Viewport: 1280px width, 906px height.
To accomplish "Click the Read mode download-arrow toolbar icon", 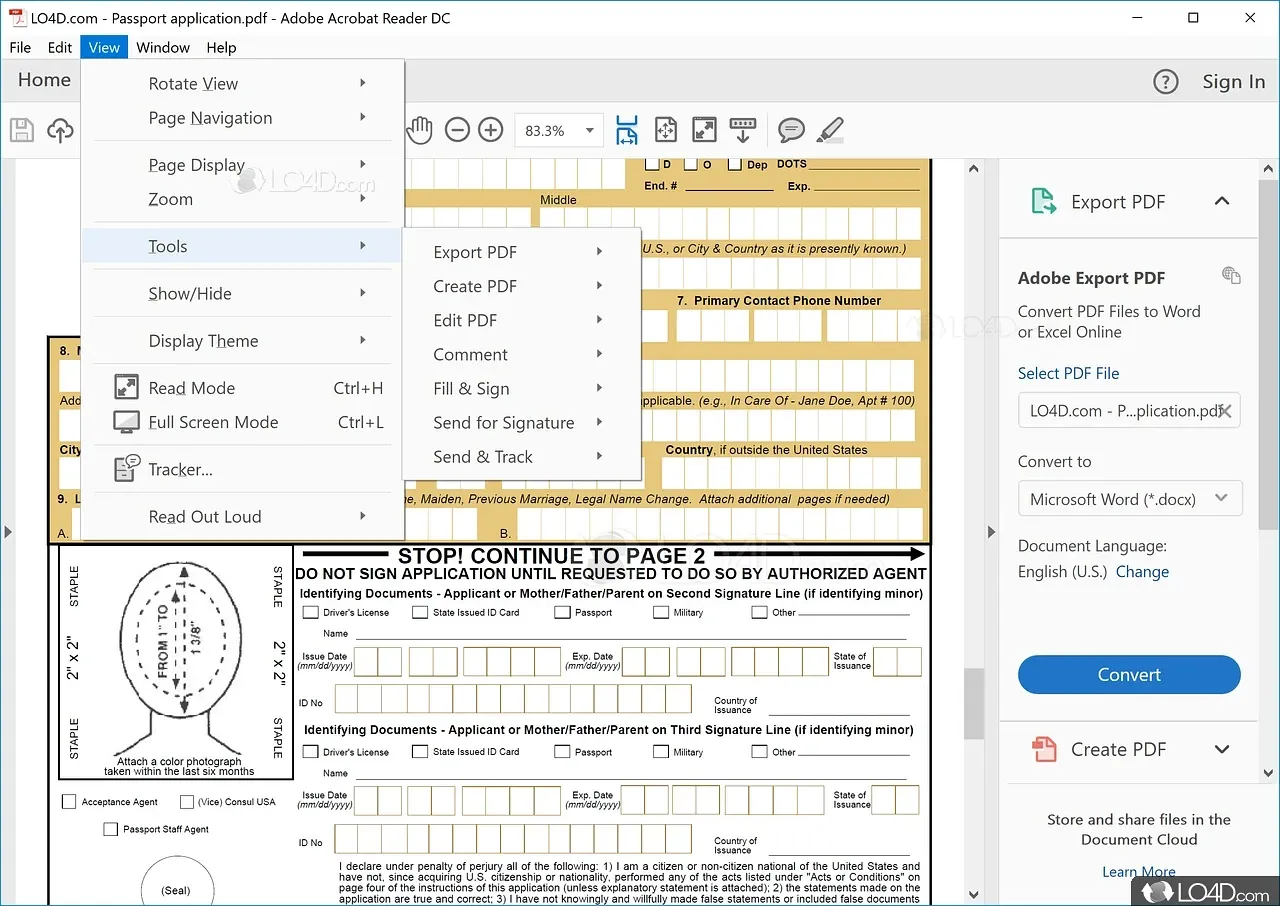I will (x=743, y=130).
